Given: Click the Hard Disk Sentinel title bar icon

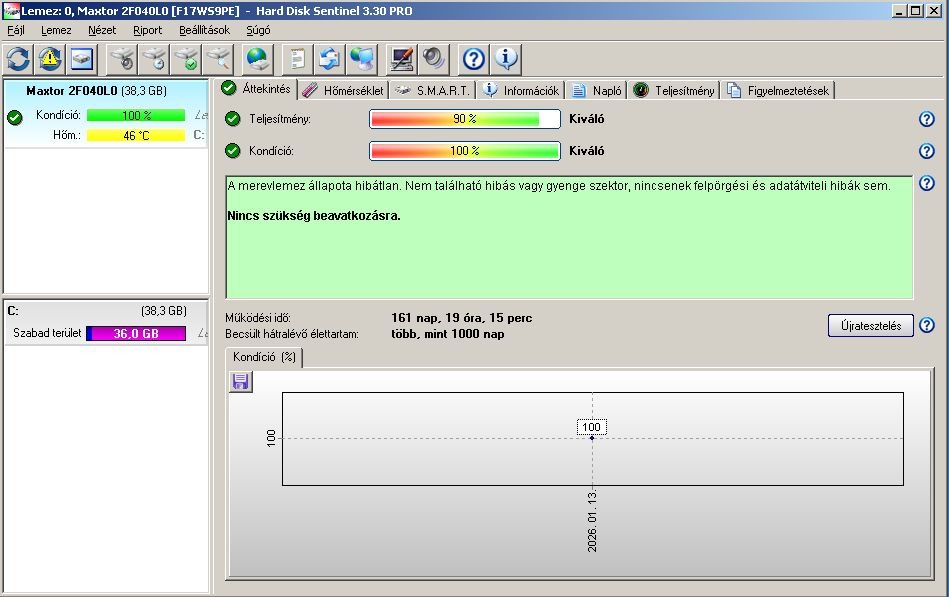Looking at the screenshot, I should (x=11, y=10).
